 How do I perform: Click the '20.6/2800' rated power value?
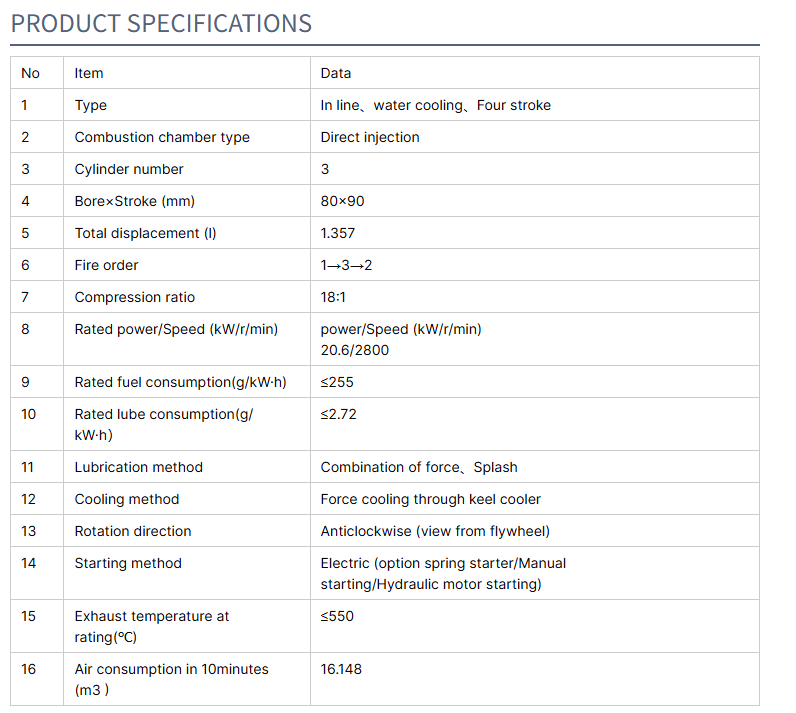pos(355,350)
